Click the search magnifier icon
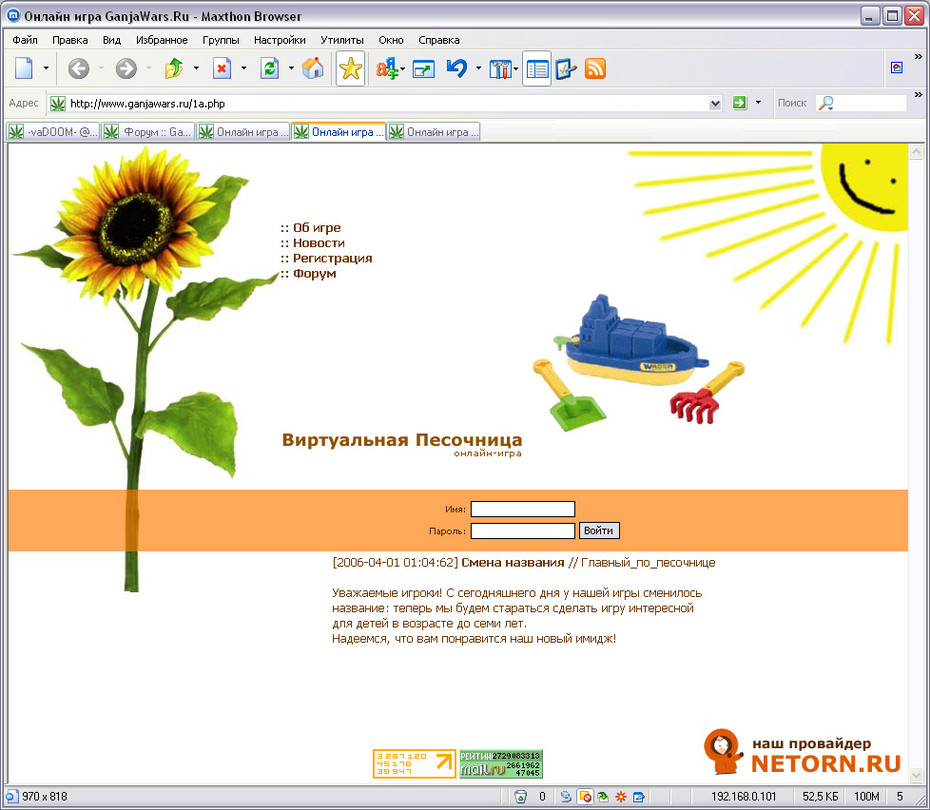 coord(826,103)
